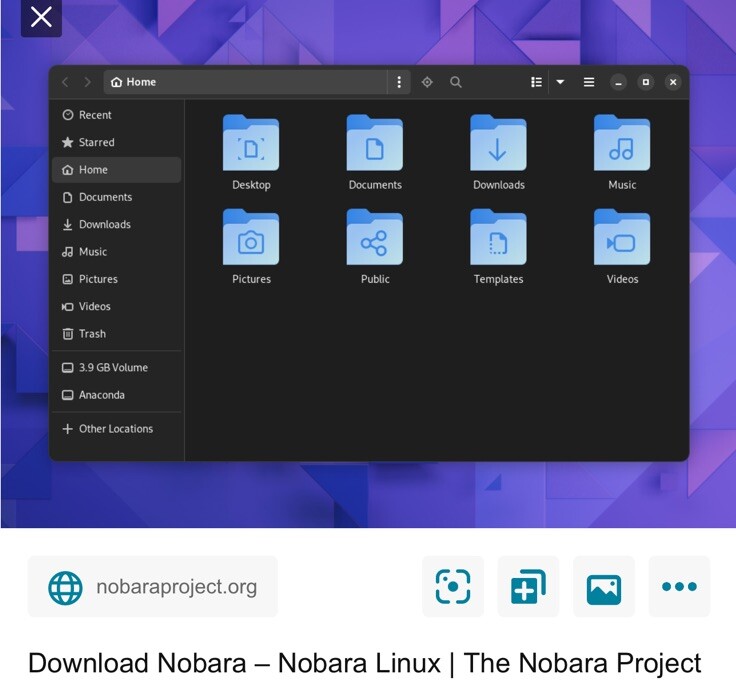Close the file manager window

[x=673, y=82]
